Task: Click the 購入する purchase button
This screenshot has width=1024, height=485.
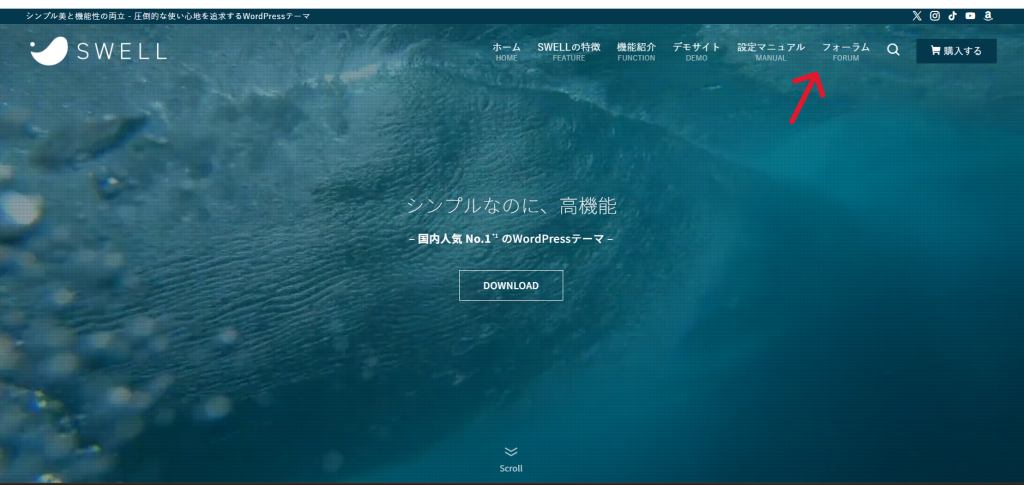Action: click(x=956, y=51)
